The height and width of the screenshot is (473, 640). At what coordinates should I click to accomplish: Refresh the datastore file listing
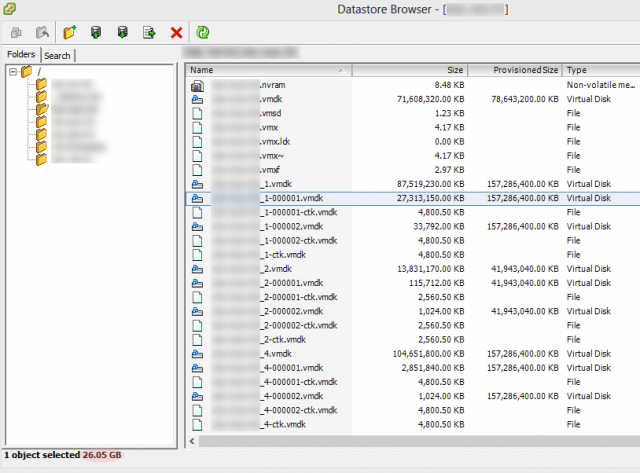pos(203,33)
